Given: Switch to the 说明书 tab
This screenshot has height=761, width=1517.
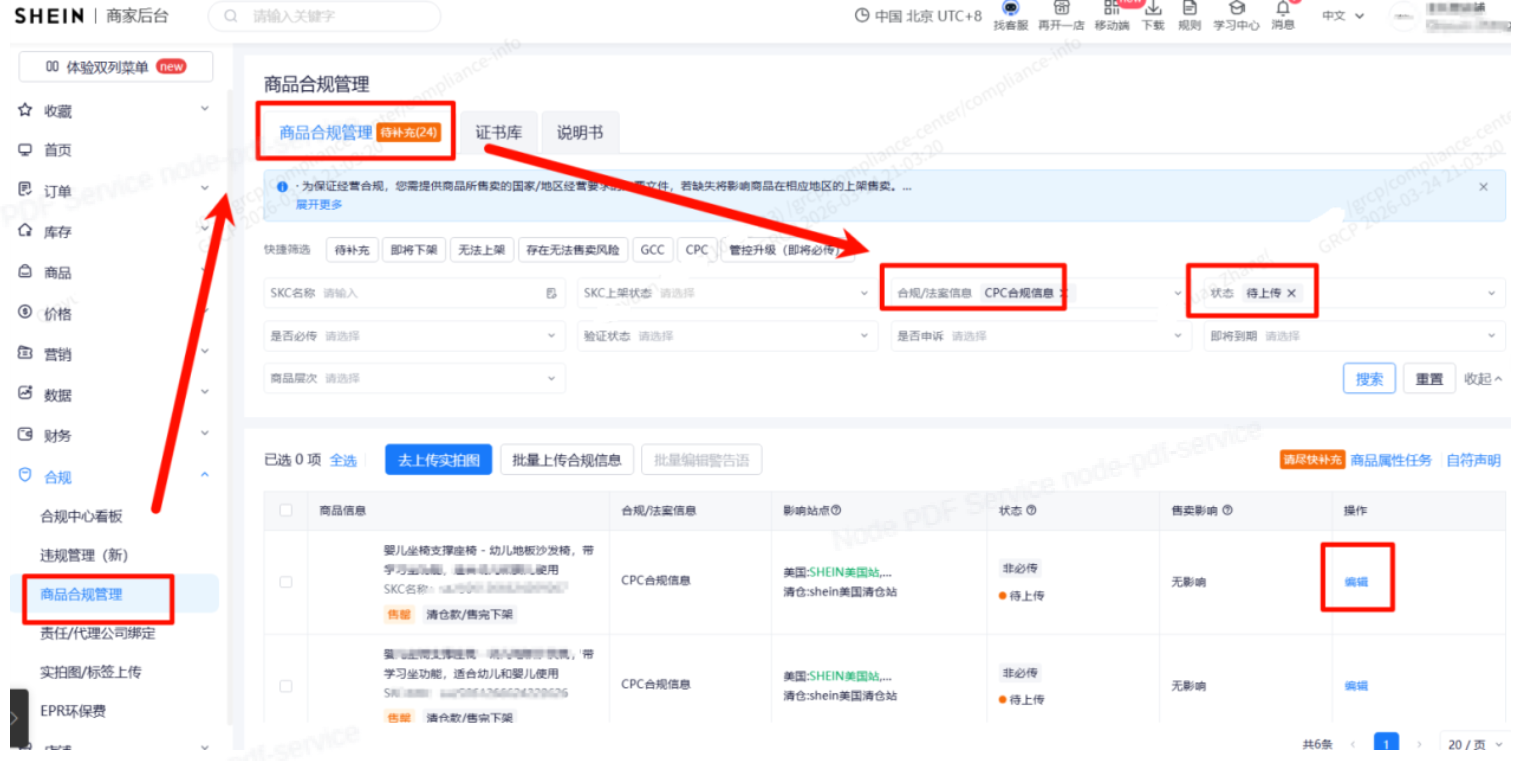Looking at the screenshot, I should (x=580, y=133).
